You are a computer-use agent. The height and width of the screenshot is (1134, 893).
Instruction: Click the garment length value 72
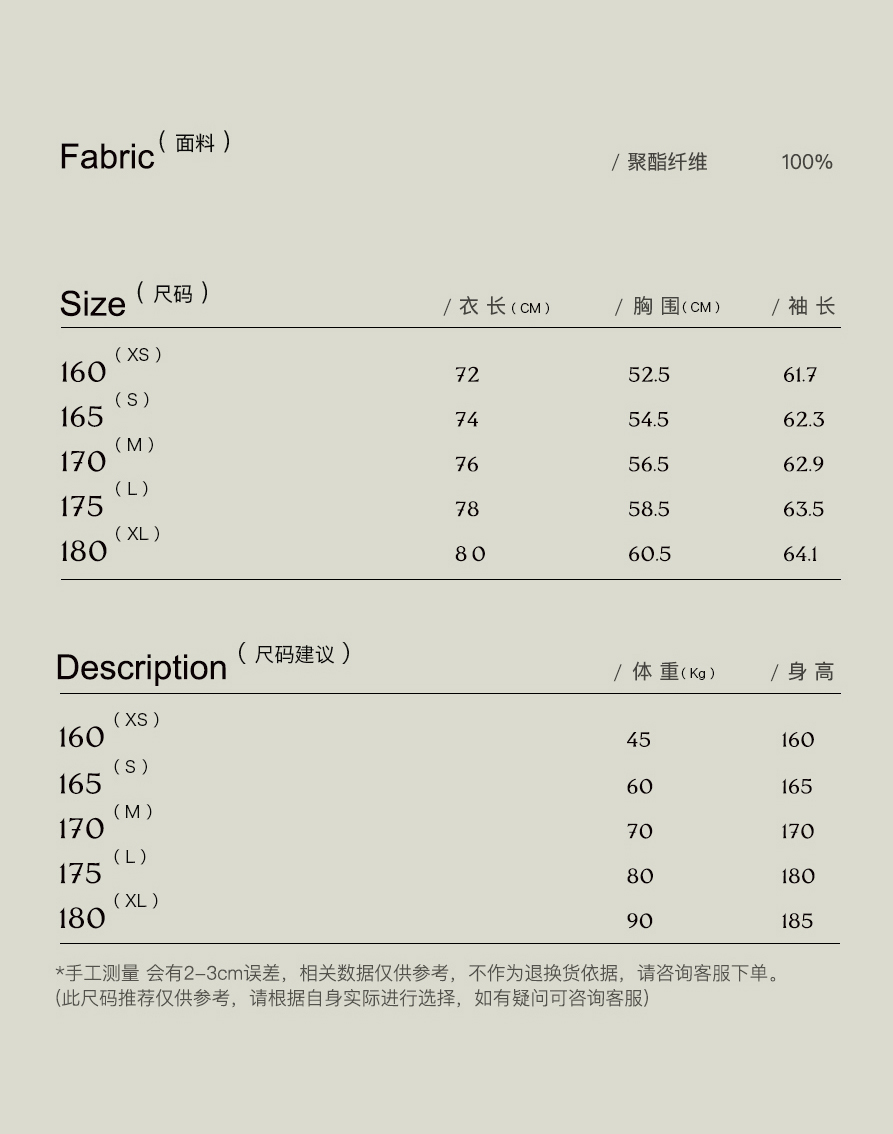tap(467, 375)
